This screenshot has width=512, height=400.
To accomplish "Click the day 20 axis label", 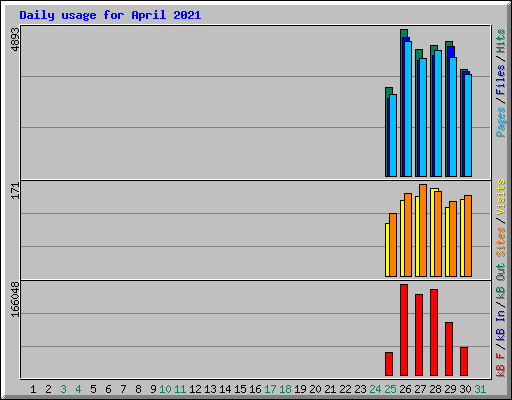I will point(315,389).
